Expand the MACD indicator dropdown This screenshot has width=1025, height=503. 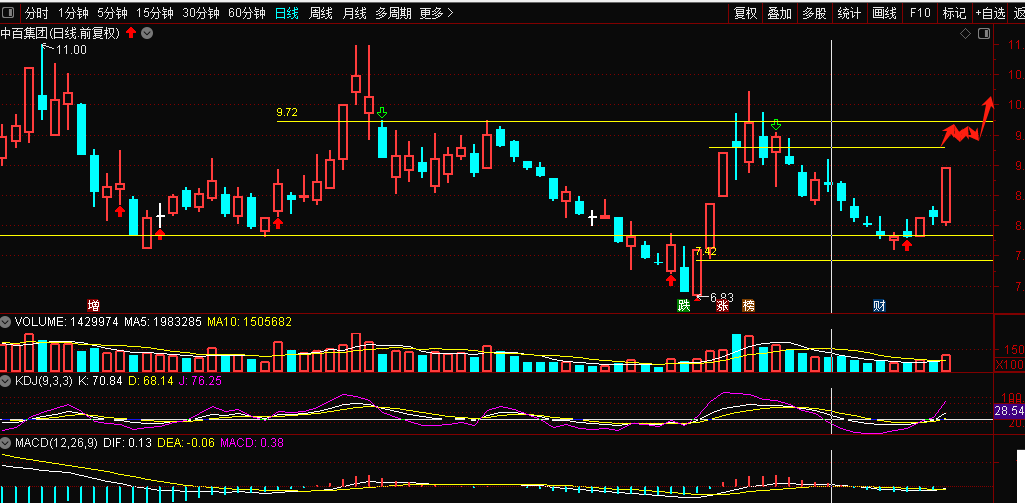pyautogui.click(x=6, y=443)
